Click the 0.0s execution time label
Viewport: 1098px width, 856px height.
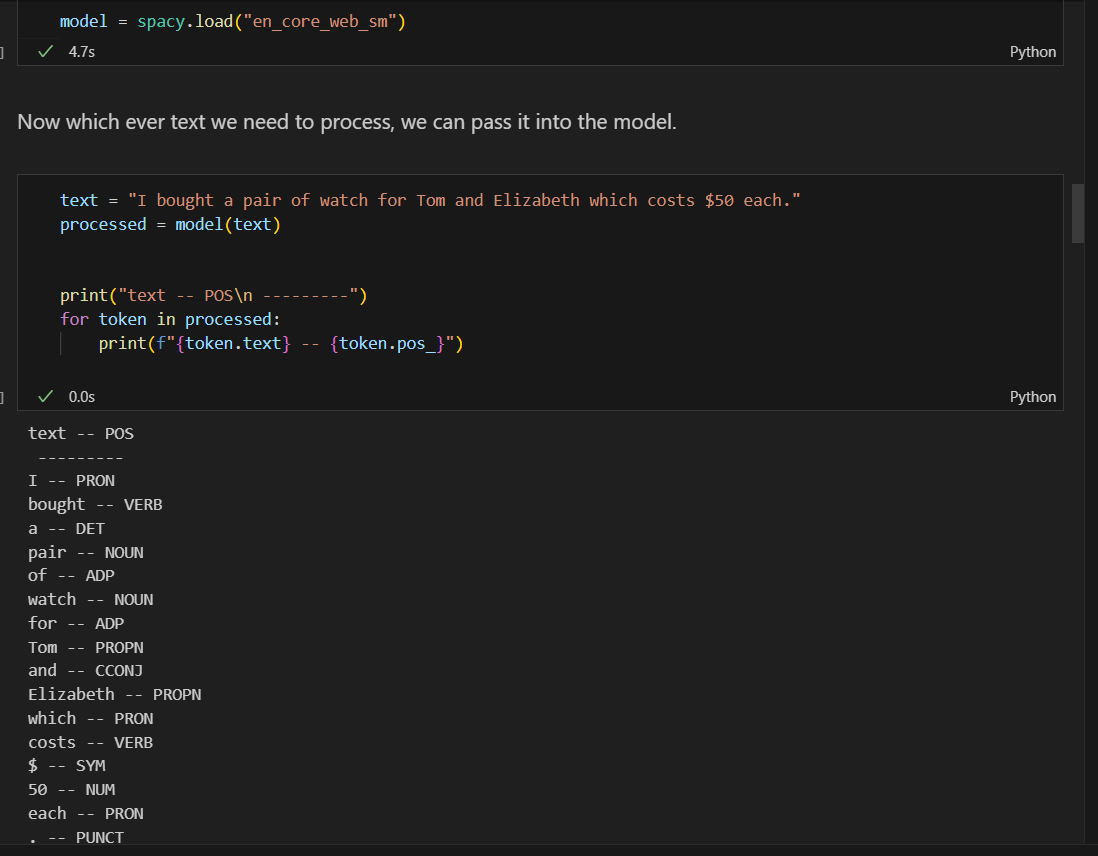tap(81, 397)
